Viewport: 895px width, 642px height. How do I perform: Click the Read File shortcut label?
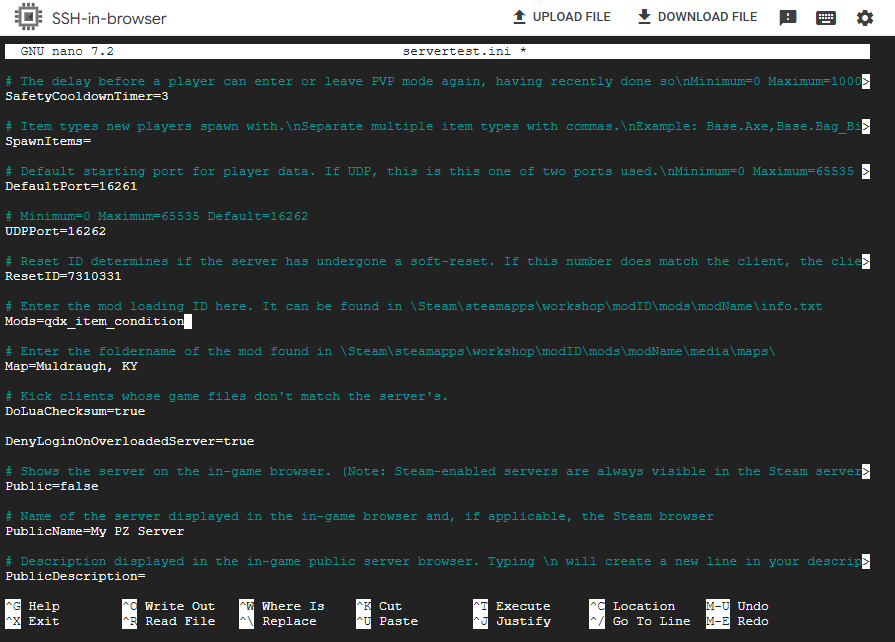[180, 621]
